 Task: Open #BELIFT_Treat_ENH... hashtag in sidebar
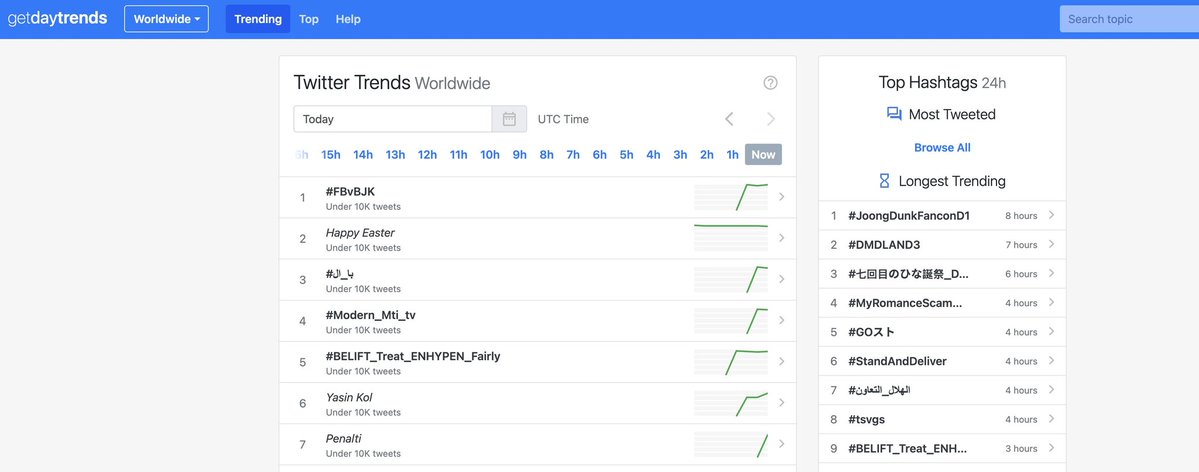pyautogui.click(x=908, y=448)
